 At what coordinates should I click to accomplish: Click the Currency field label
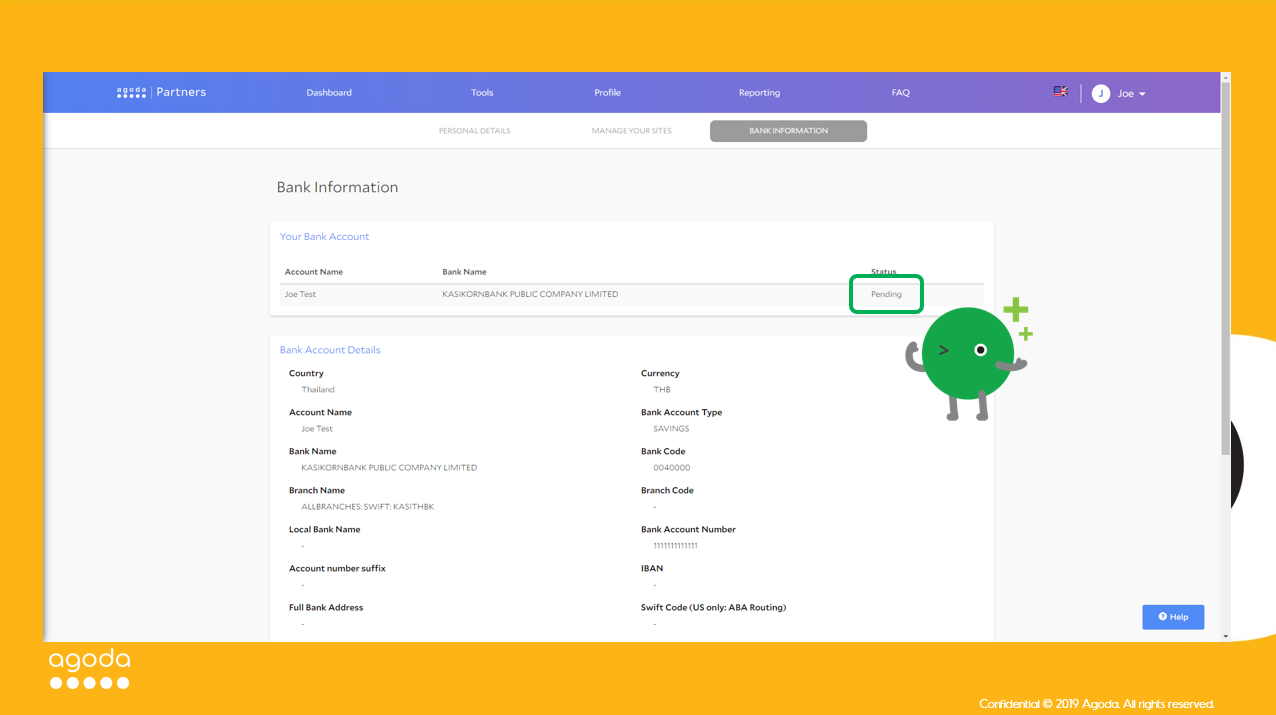pos(660,373)
